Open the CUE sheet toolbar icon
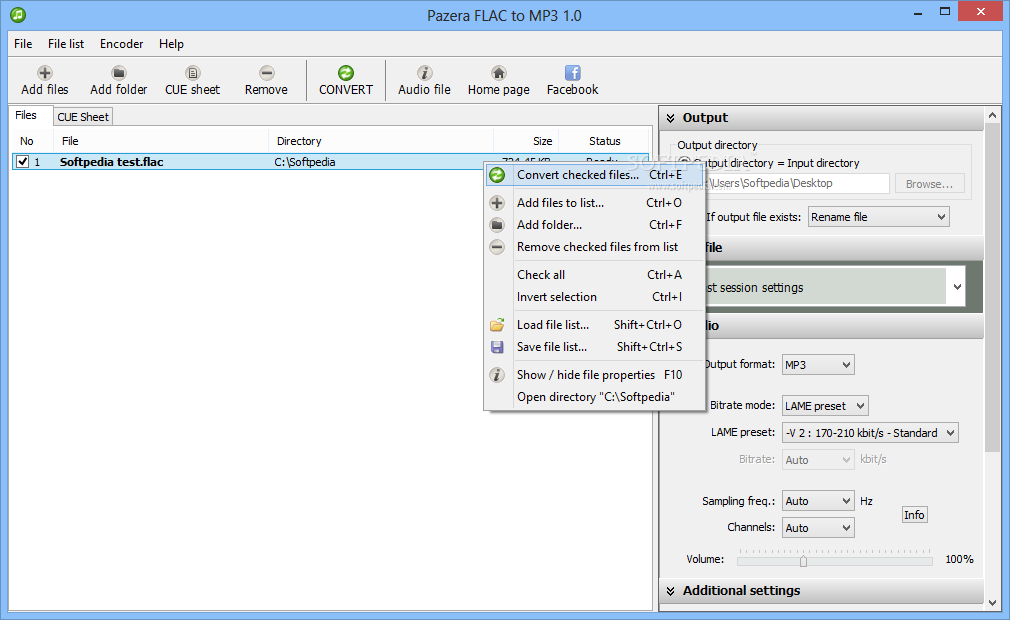1010x620 pixels. coord(193,73)
